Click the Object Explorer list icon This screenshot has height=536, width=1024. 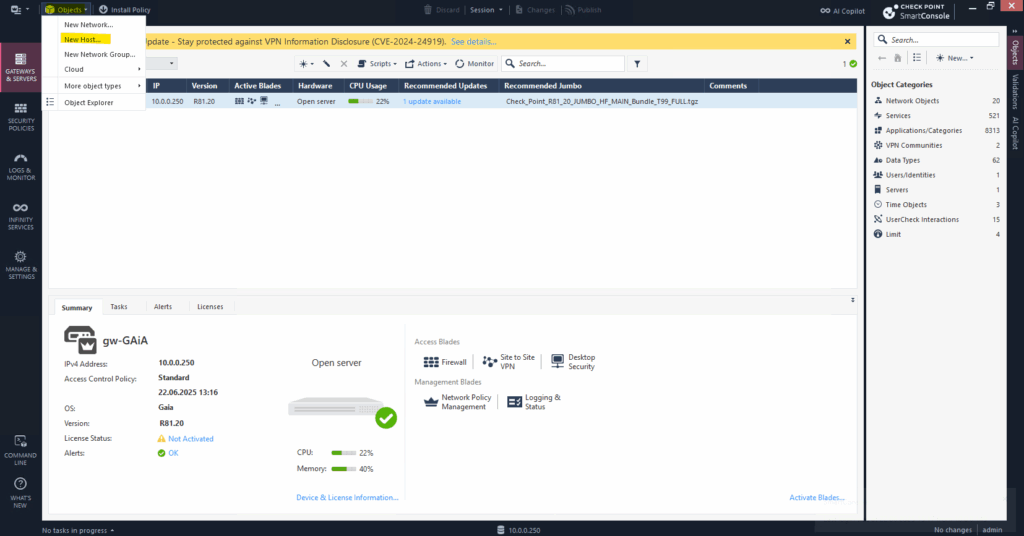[x=50, y=102]
